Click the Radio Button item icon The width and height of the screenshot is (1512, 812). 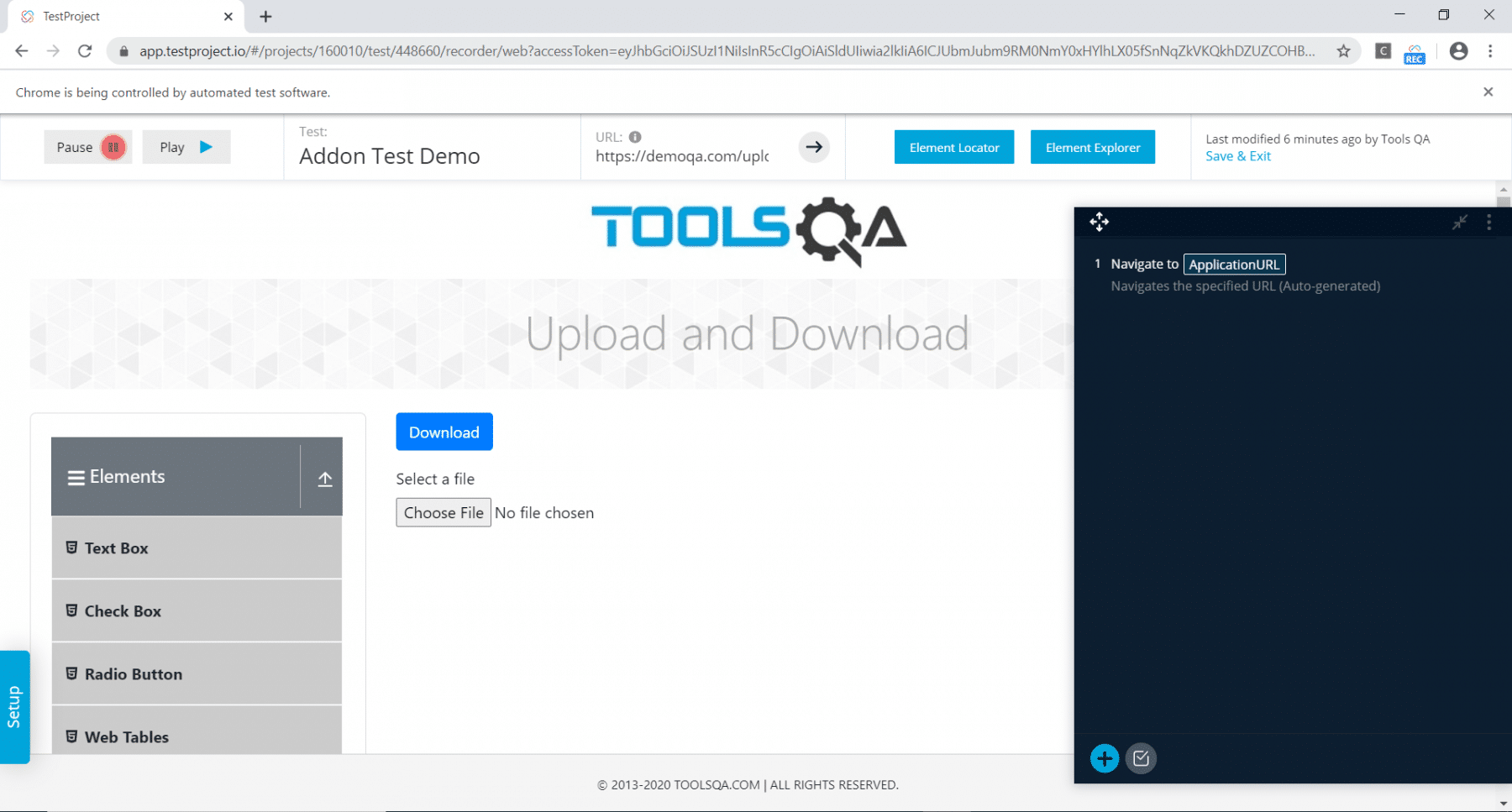tap(71, 673)
